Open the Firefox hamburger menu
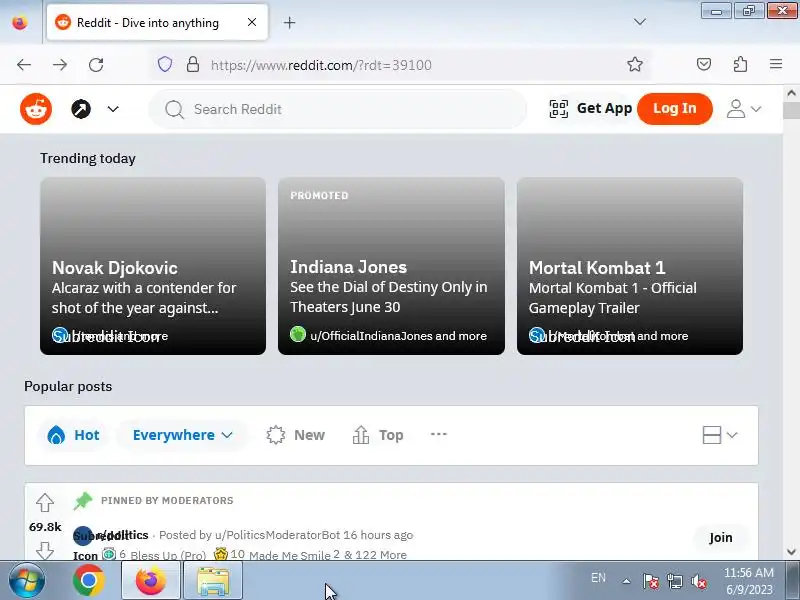Screen dimensions: 800x600 (x=776, y=64)
